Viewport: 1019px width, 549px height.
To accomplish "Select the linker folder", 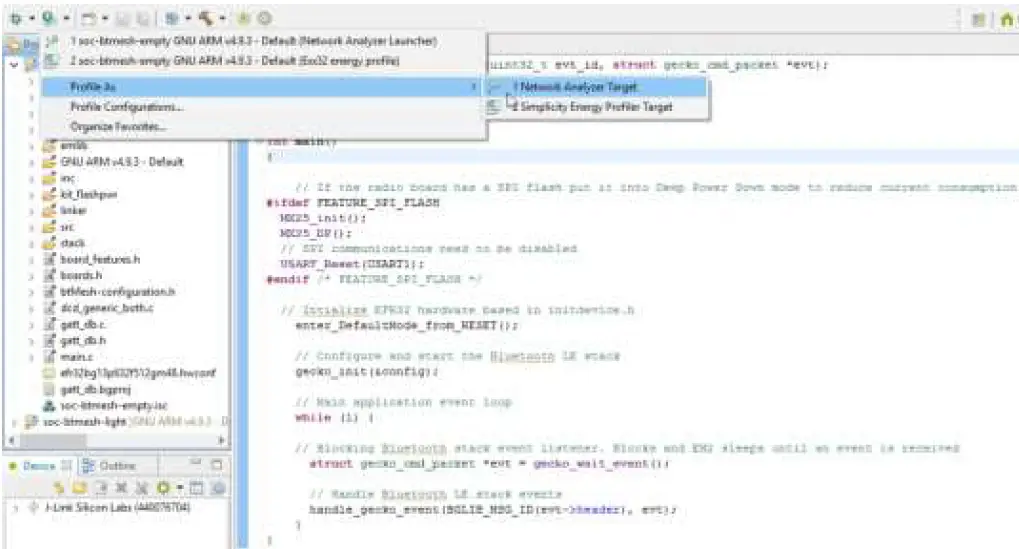I will (73, 211).
